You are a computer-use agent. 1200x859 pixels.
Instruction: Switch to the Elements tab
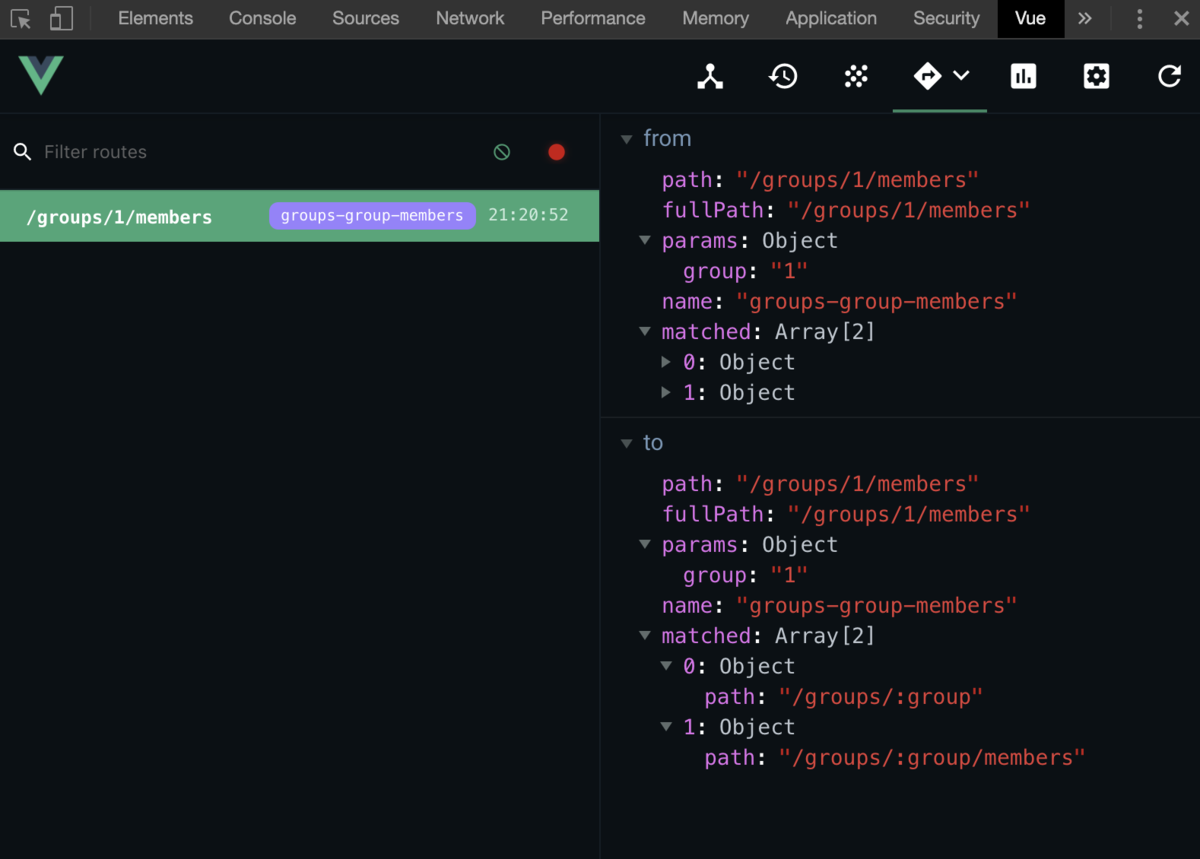155,19
